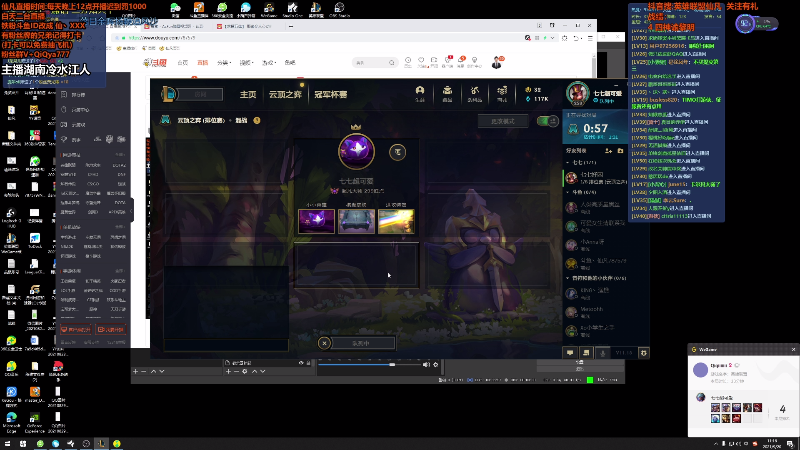Collapse the third friend group, showing 0 of 6 online

tap(568, 278)
